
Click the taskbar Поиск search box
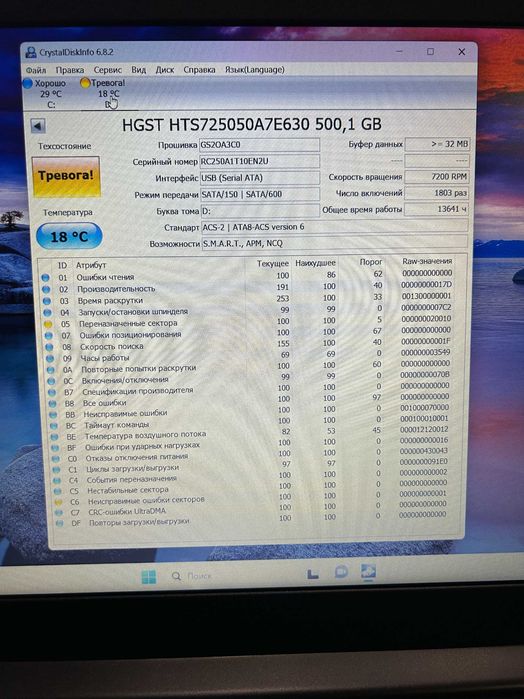[192, 576]
